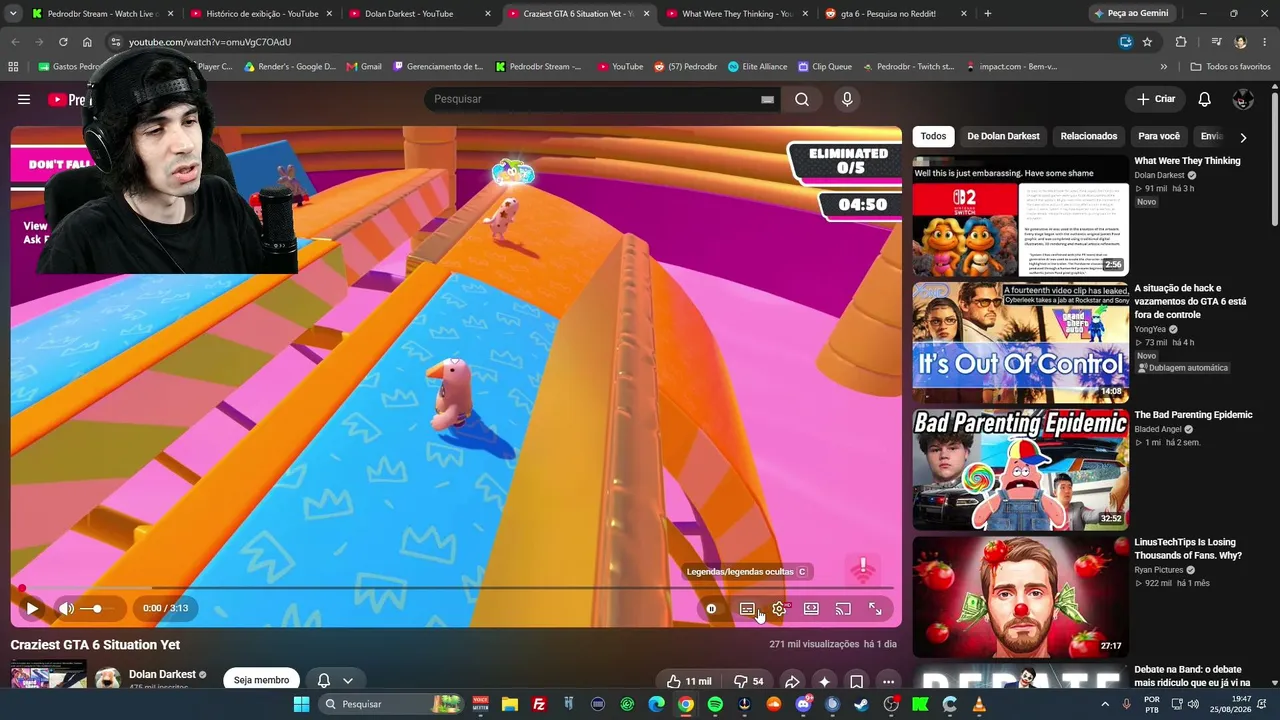Save the video using the bookmark icon
The image size is (1280, 720).
coord(856,681)
